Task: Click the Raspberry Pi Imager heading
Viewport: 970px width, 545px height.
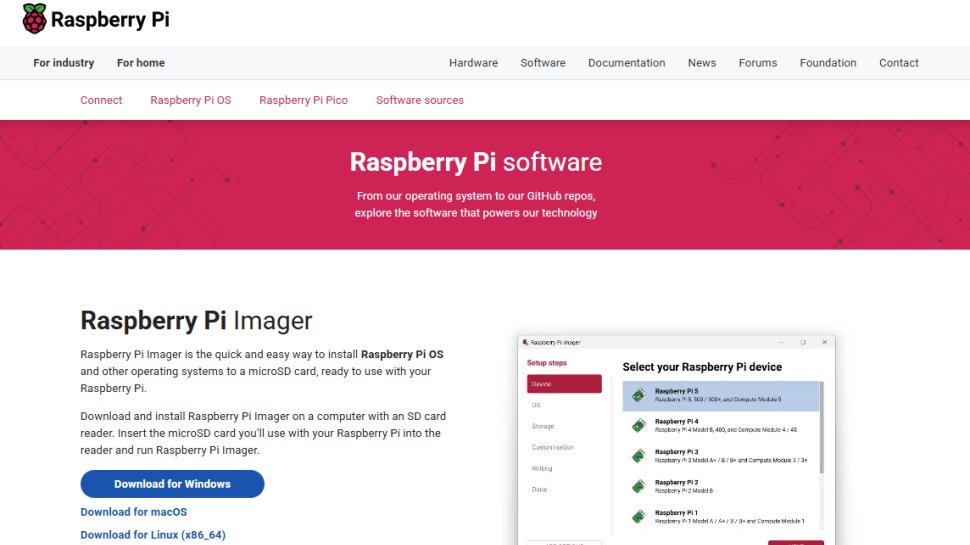Action: coord(196,320)
